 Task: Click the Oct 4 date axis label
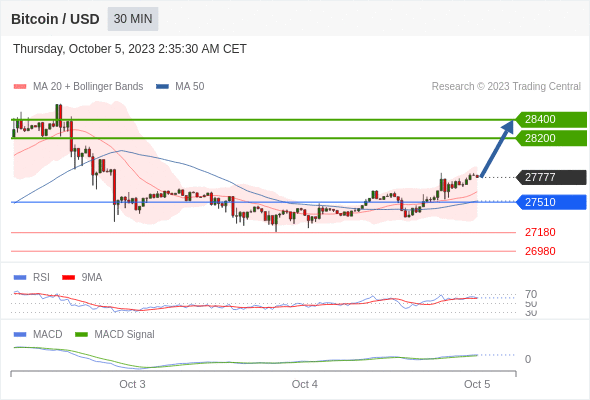pyautogui.click(x=304, y=384)
